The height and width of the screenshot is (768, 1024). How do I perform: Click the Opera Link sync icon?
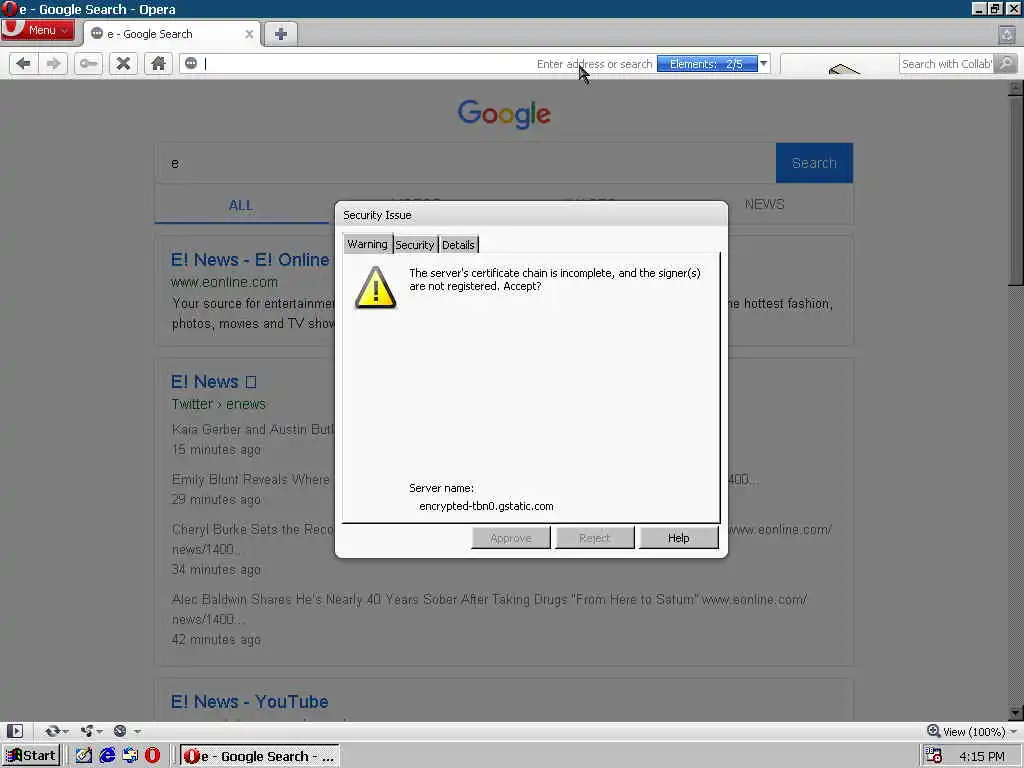click(52, 731)
